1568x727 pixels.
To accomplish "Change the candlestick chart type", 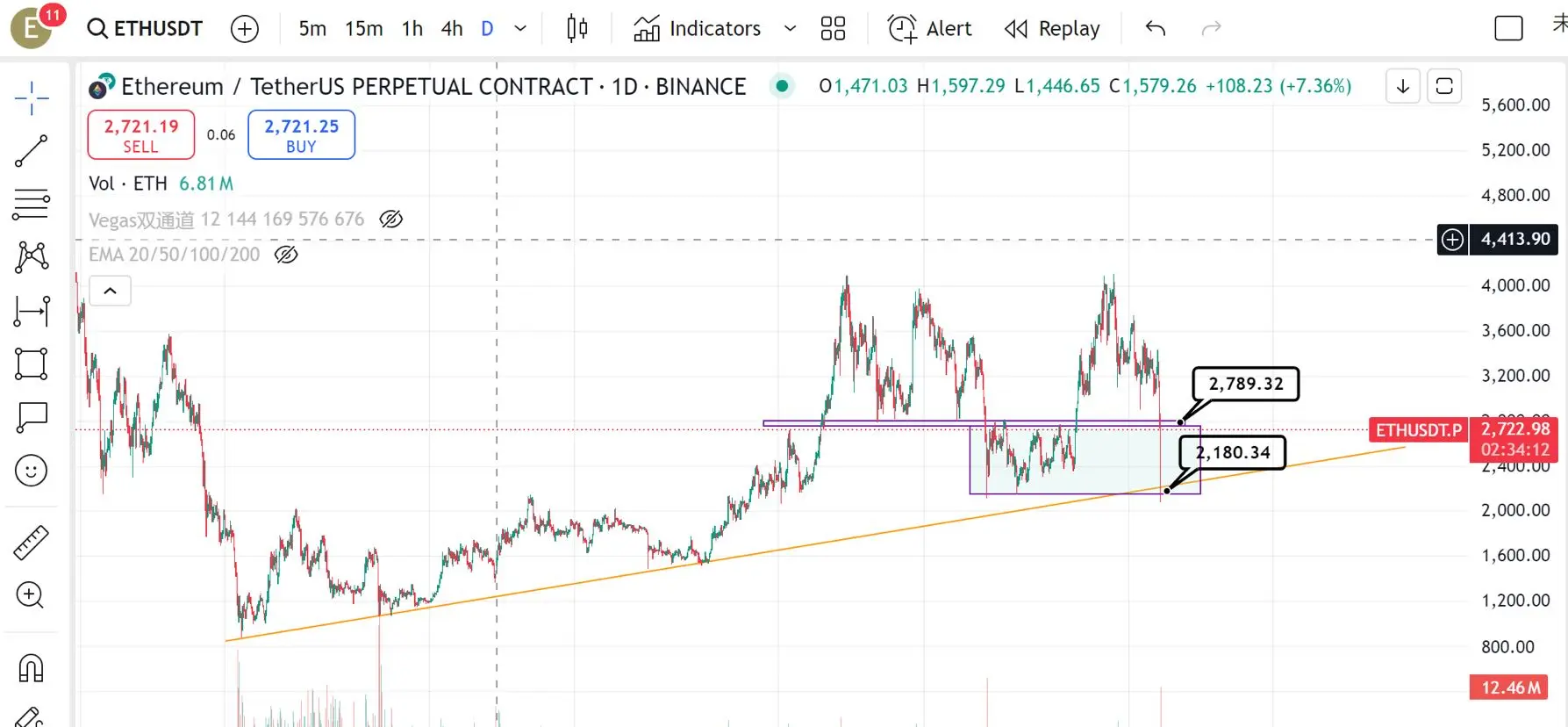I will pos(577,29).
